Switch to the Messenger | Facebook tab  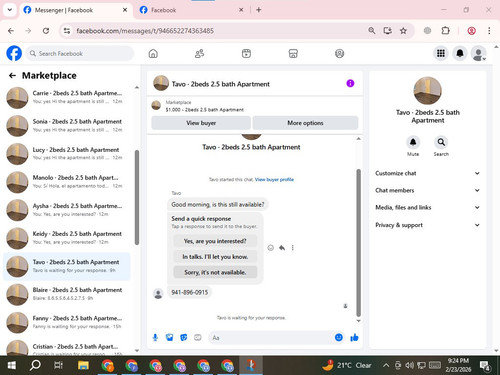coord(75,10)
